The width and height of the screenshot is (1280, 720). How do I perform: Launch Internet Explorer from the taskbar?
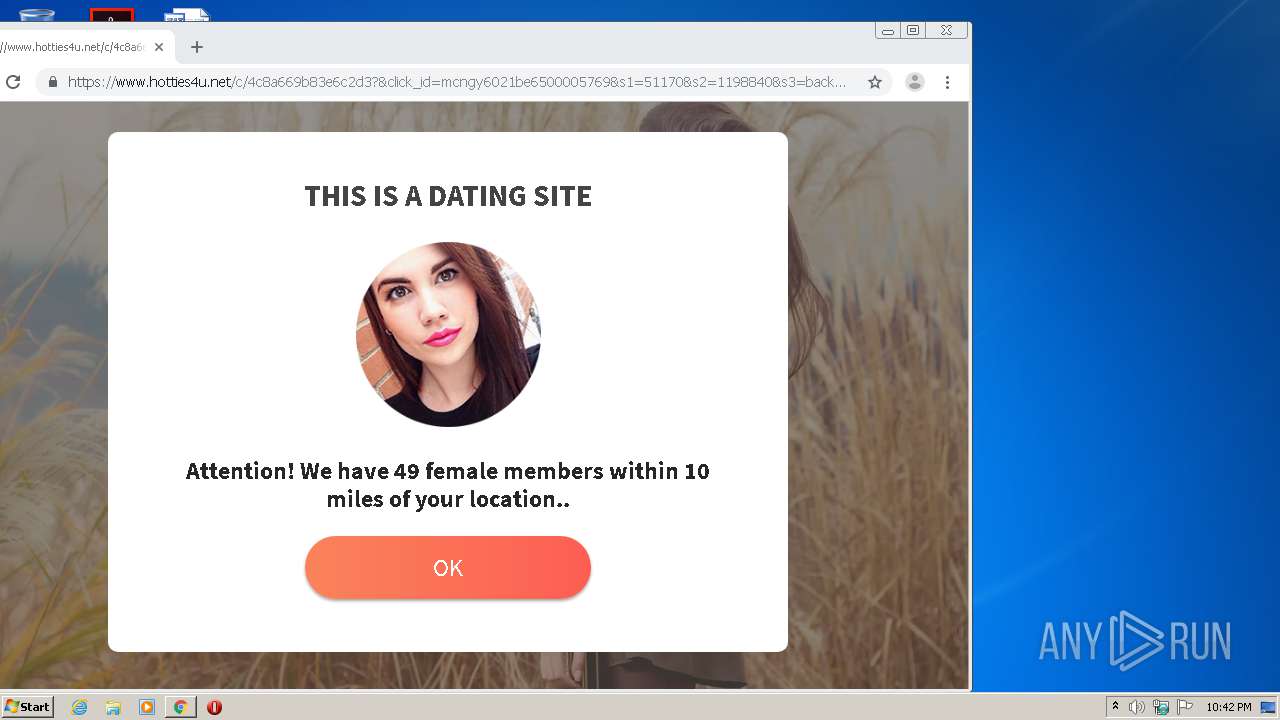coord(80,707)
